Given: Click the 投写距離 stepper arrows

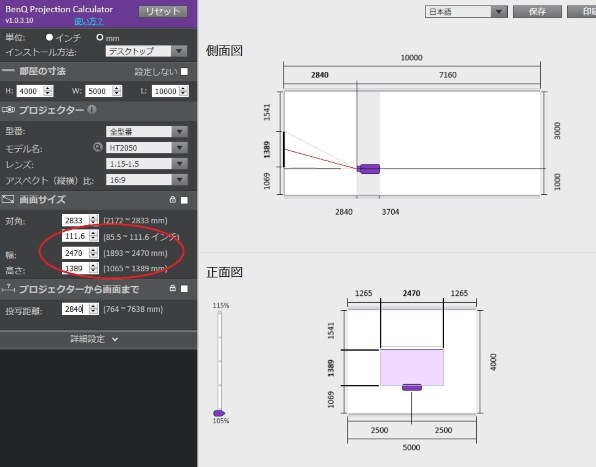Looking at the screenshot, I should pyautogui.click(x=94, y=309).
